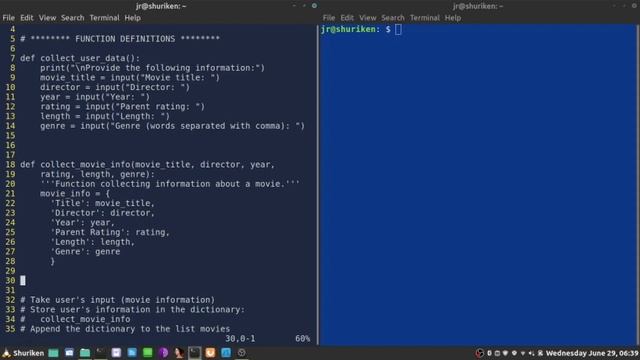This screenshot has width=640, height=360.
Task: Click comment 'Store user's information in the dictionary'
Action: click(x=132, y=310)
